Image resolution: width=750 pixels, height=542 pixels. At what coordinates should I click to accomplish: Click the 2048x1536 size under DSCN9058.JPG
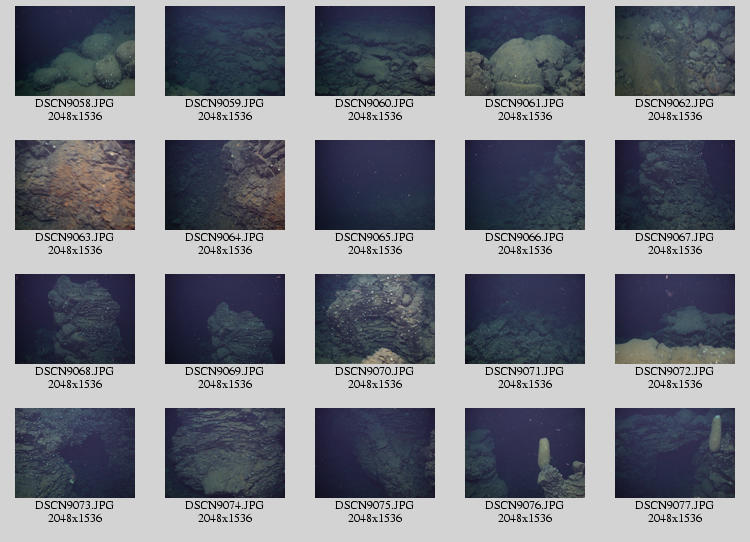[75, 116]
